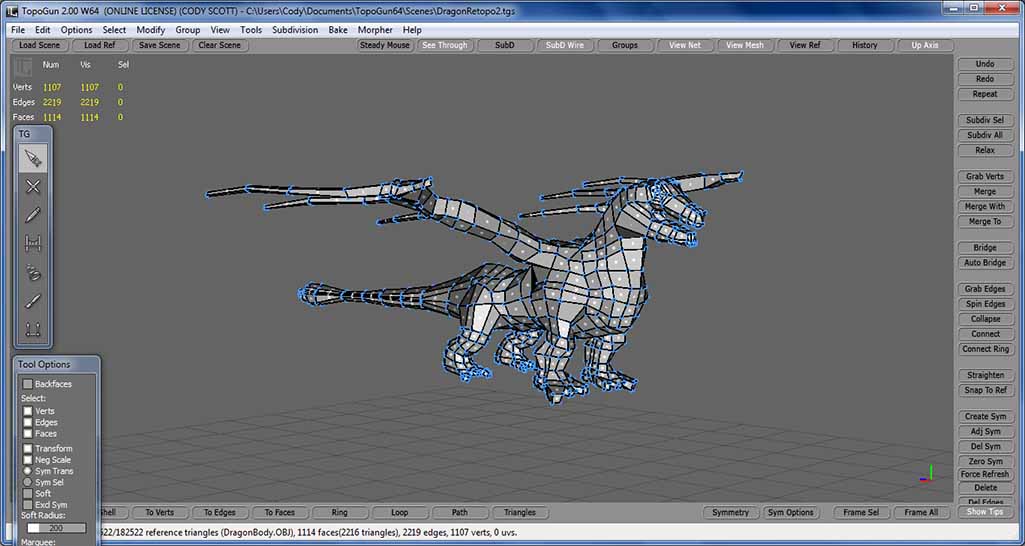This screenshot has width=1025, height=546.
Task: Select the Sym Trans radio button
Action: 27,471
